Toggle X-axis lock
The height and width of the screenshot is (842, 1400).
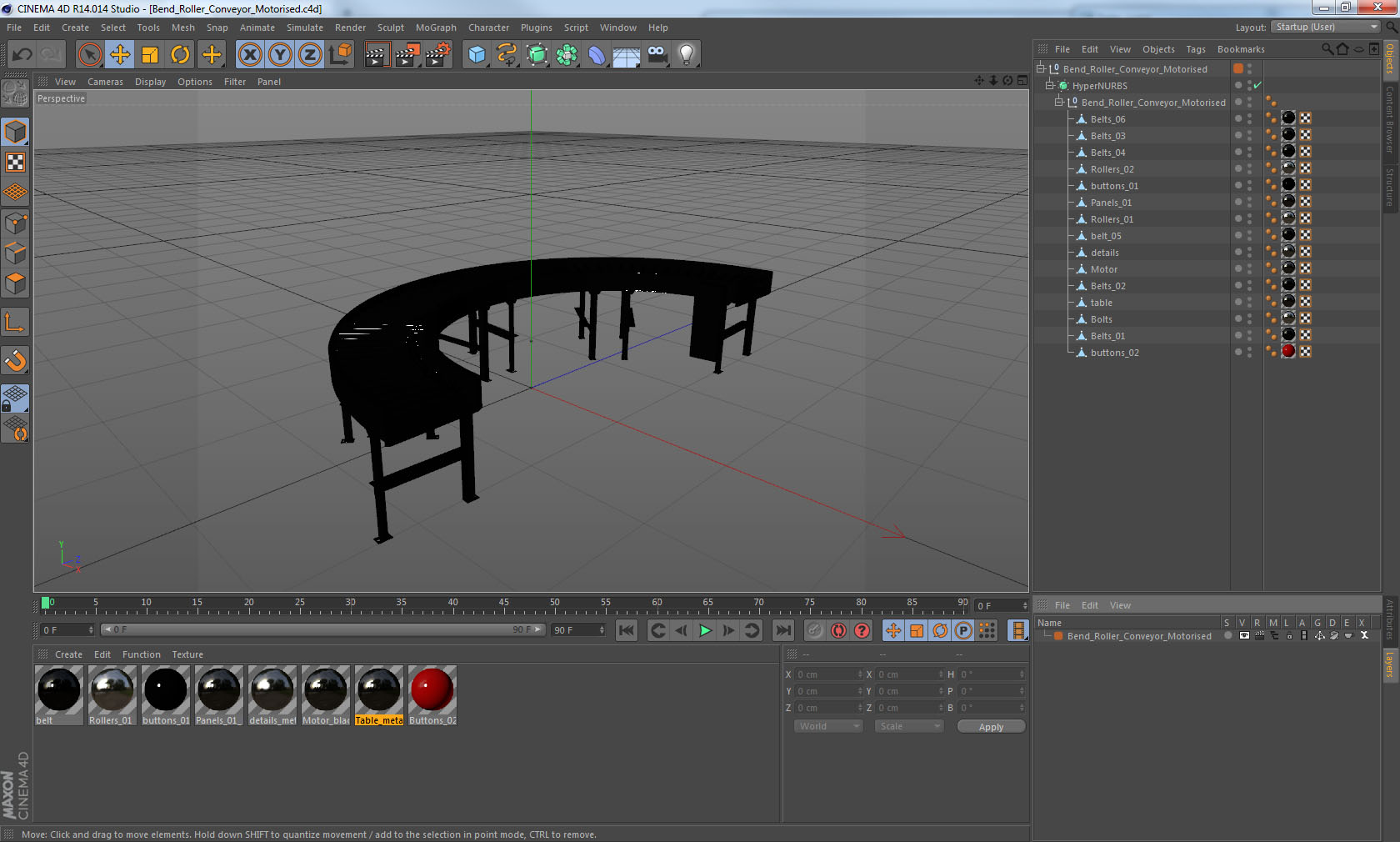tap(250, 55)
